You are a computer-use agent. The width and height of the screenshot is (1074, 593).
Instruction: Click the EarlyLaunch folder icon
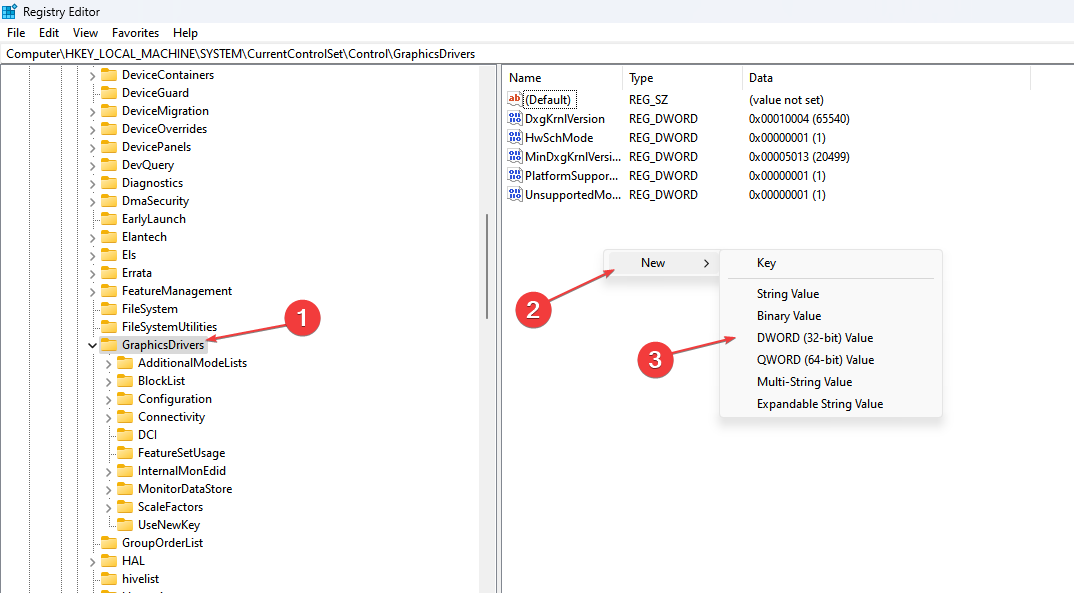click(109, 219)
